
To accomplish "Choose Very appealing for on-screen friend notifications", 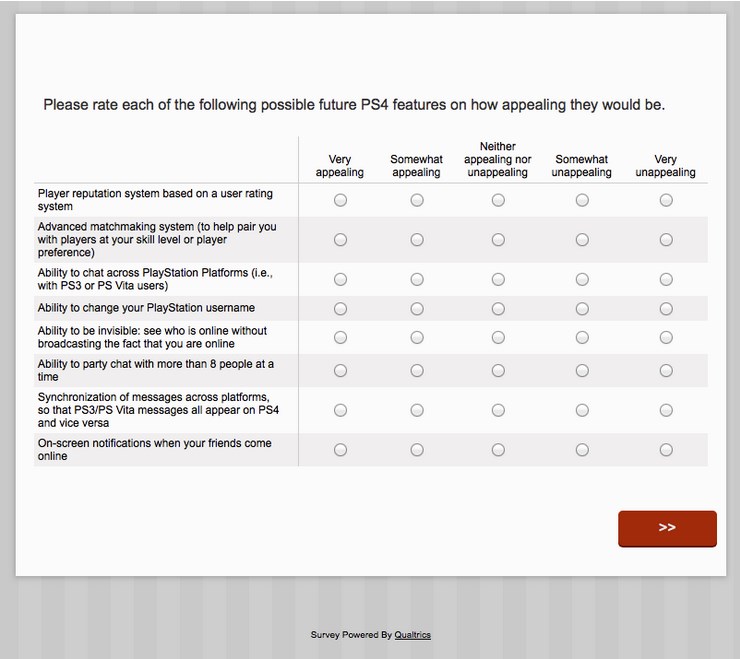I will point(340,450).
